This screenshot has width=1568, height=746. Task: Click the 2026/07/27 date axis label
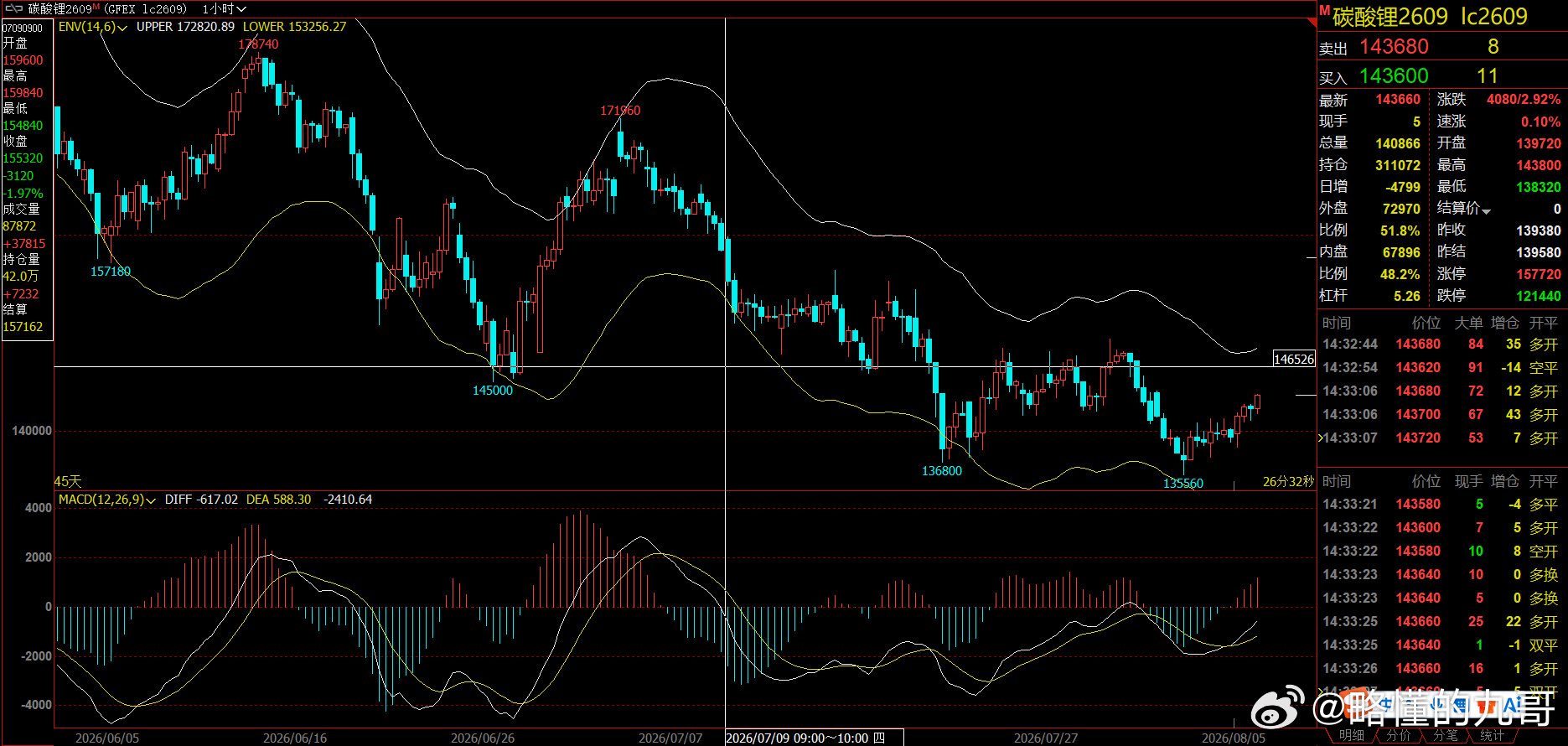[1046, 738]
